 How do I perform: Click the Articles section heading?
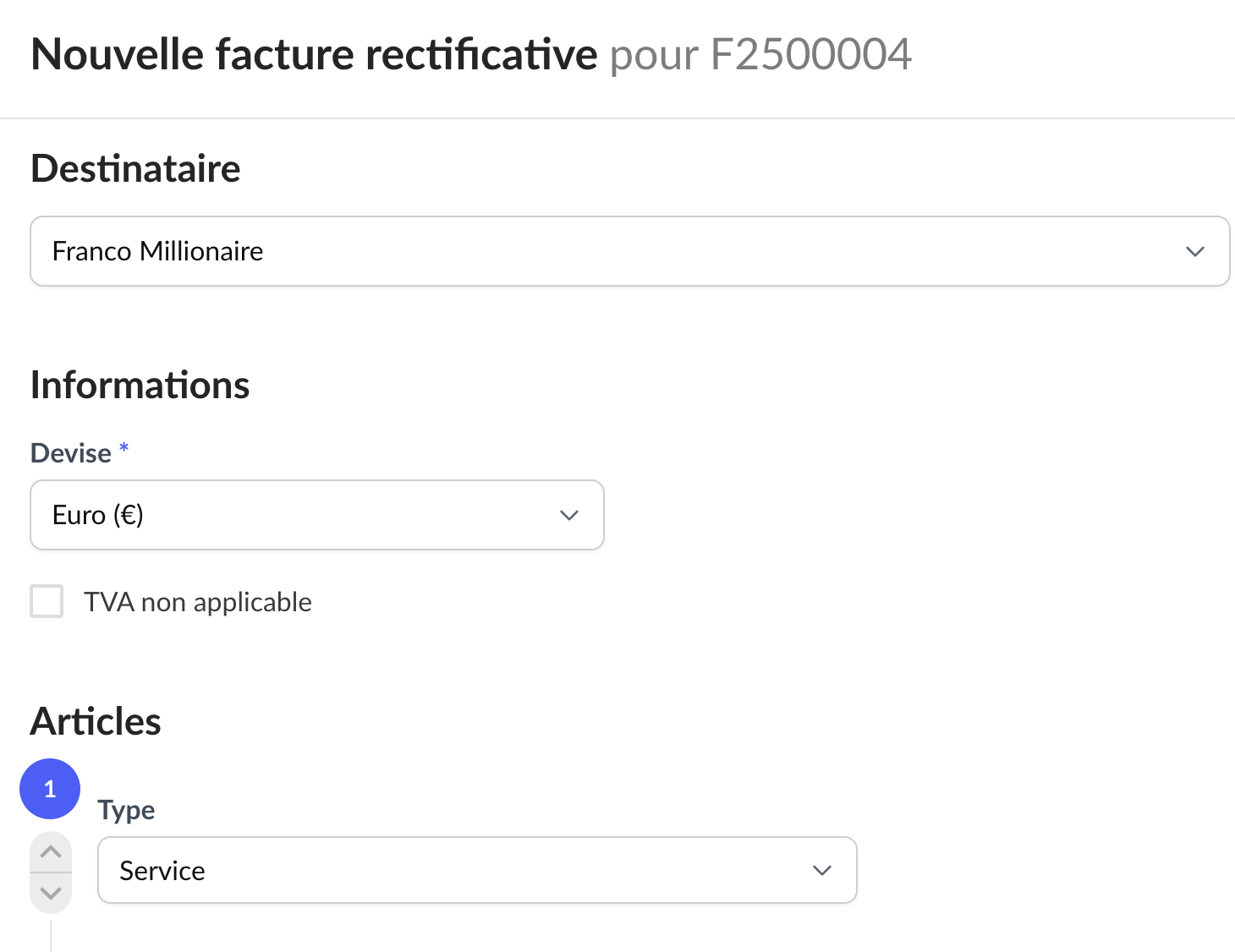pyautogui.click(x=96, y=722)
